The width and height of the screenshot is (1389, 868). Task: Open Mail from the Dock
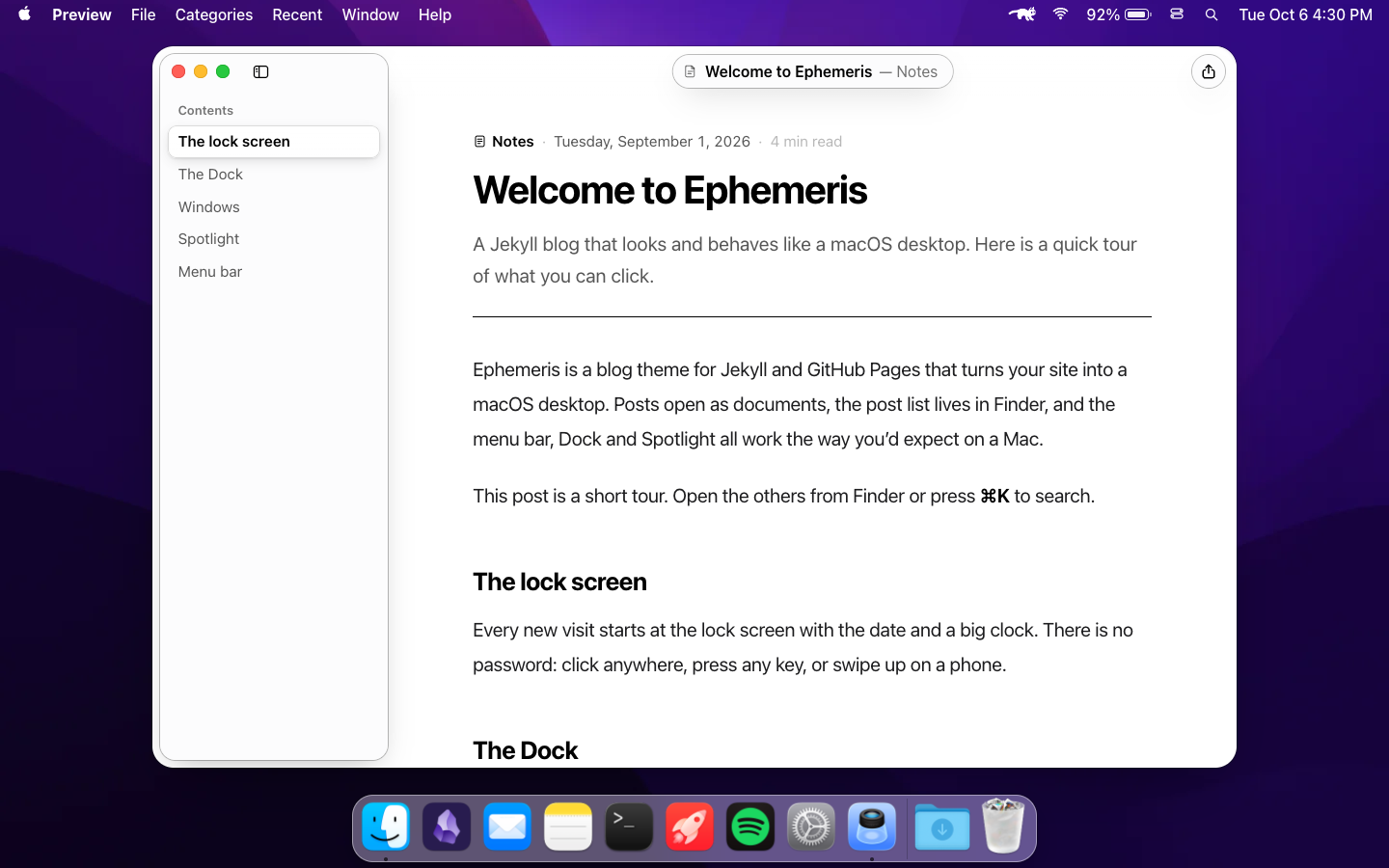click(x=507, y=827)
